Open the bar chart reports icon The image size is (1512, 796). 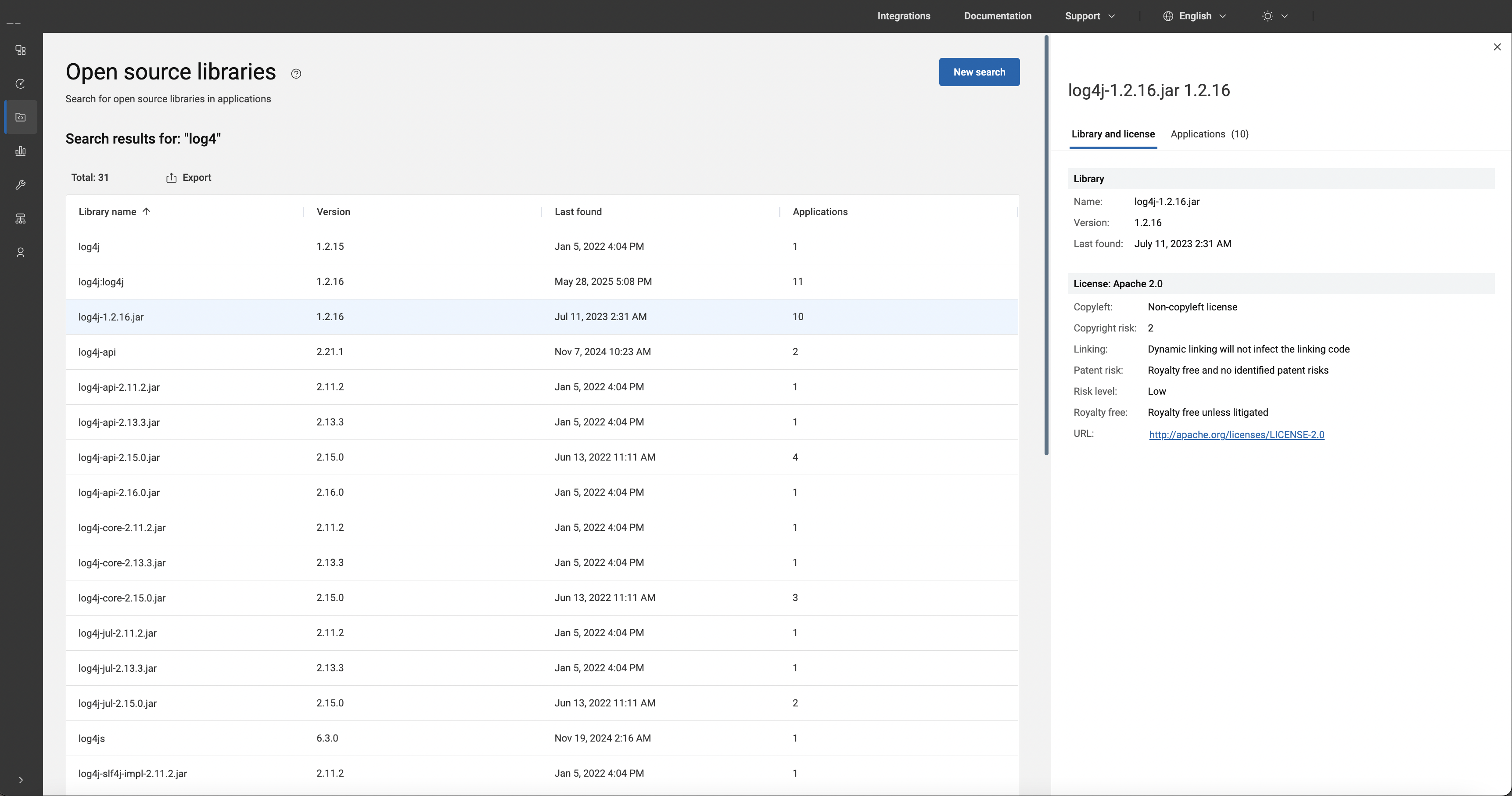coord(21,151)
